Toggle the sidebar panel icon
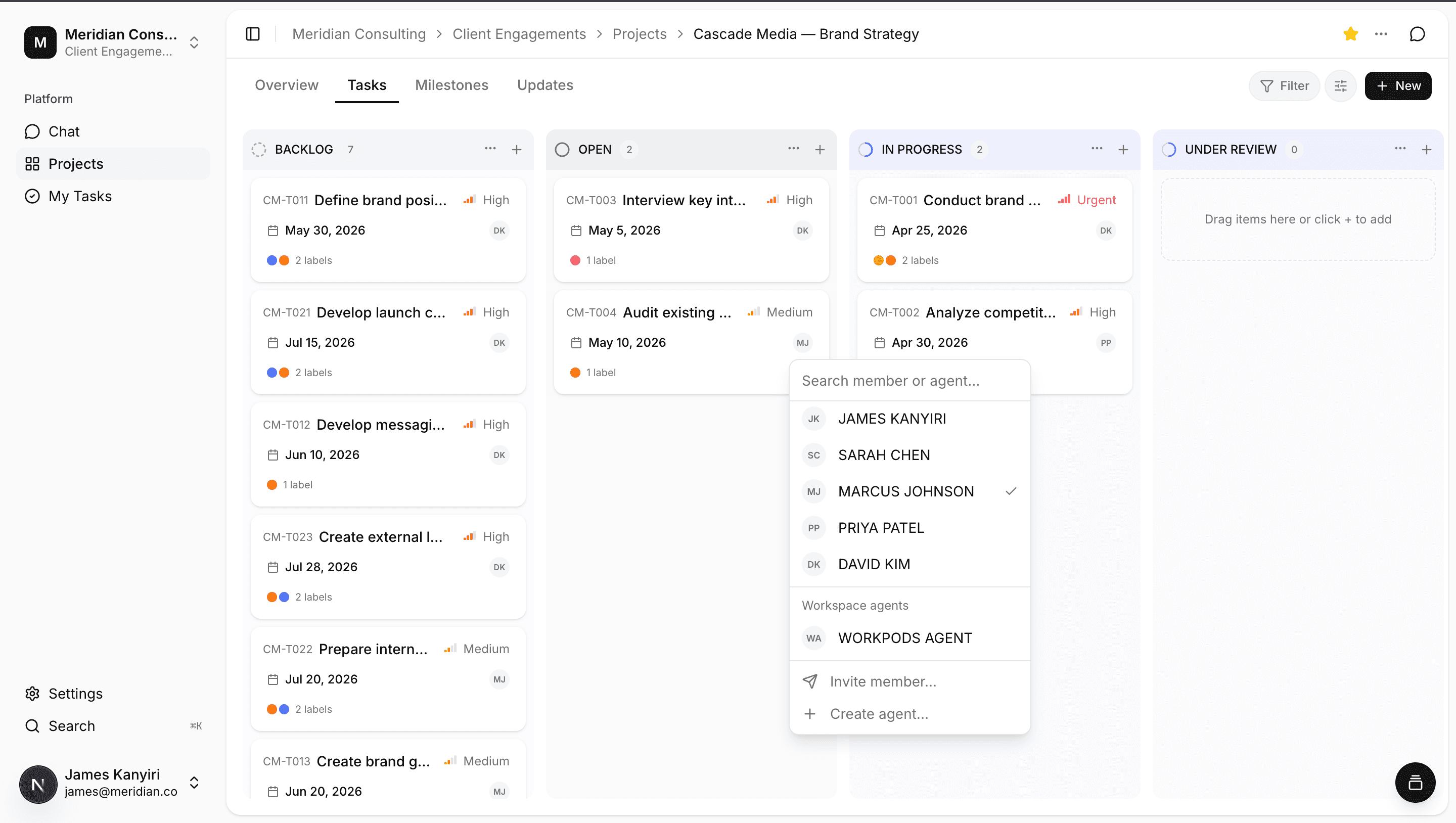This screenshot has height=823, width=1456. coord(253,34)
